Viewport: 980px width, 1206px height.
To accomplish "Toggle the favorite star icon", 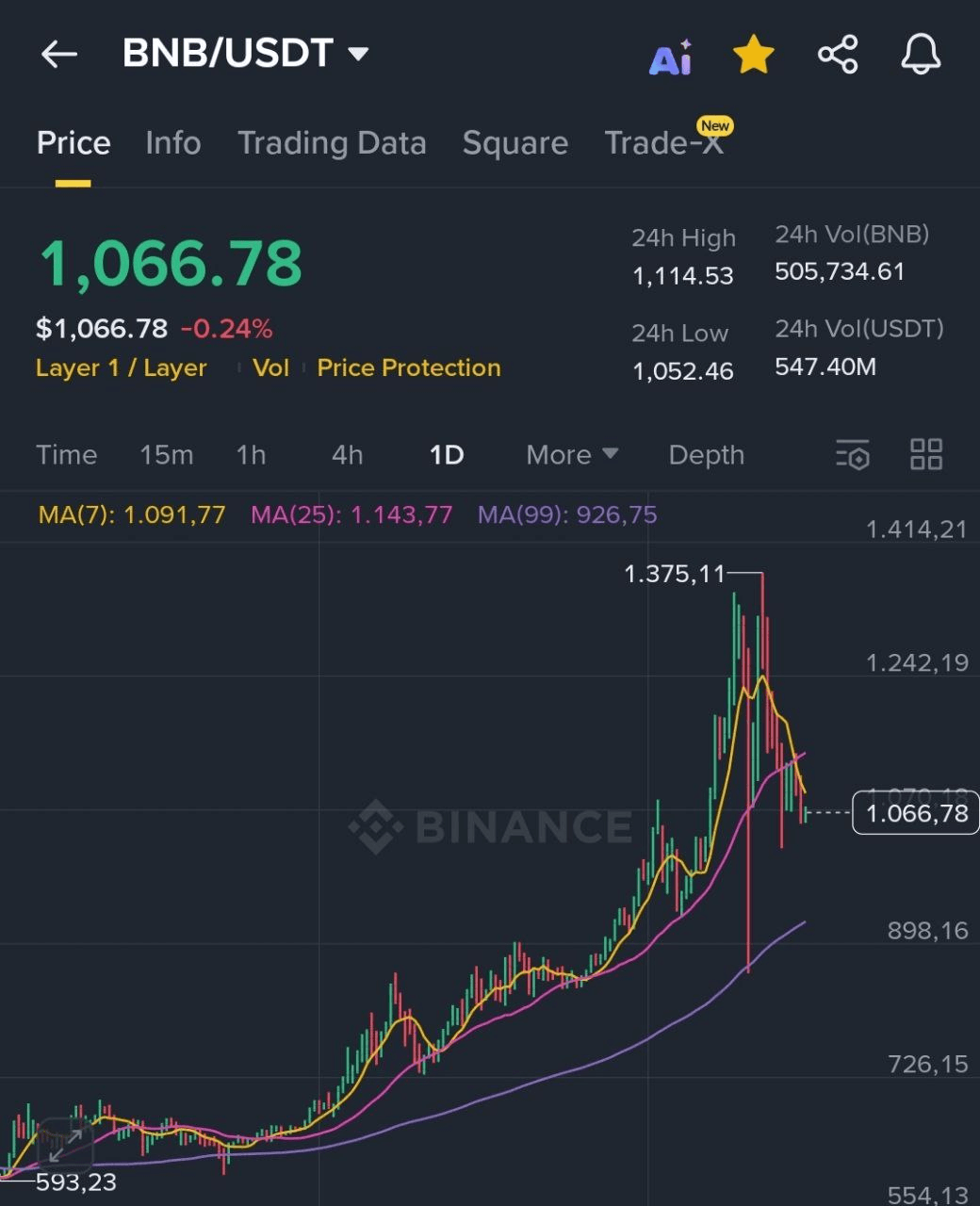I will (x=754, y=55).
